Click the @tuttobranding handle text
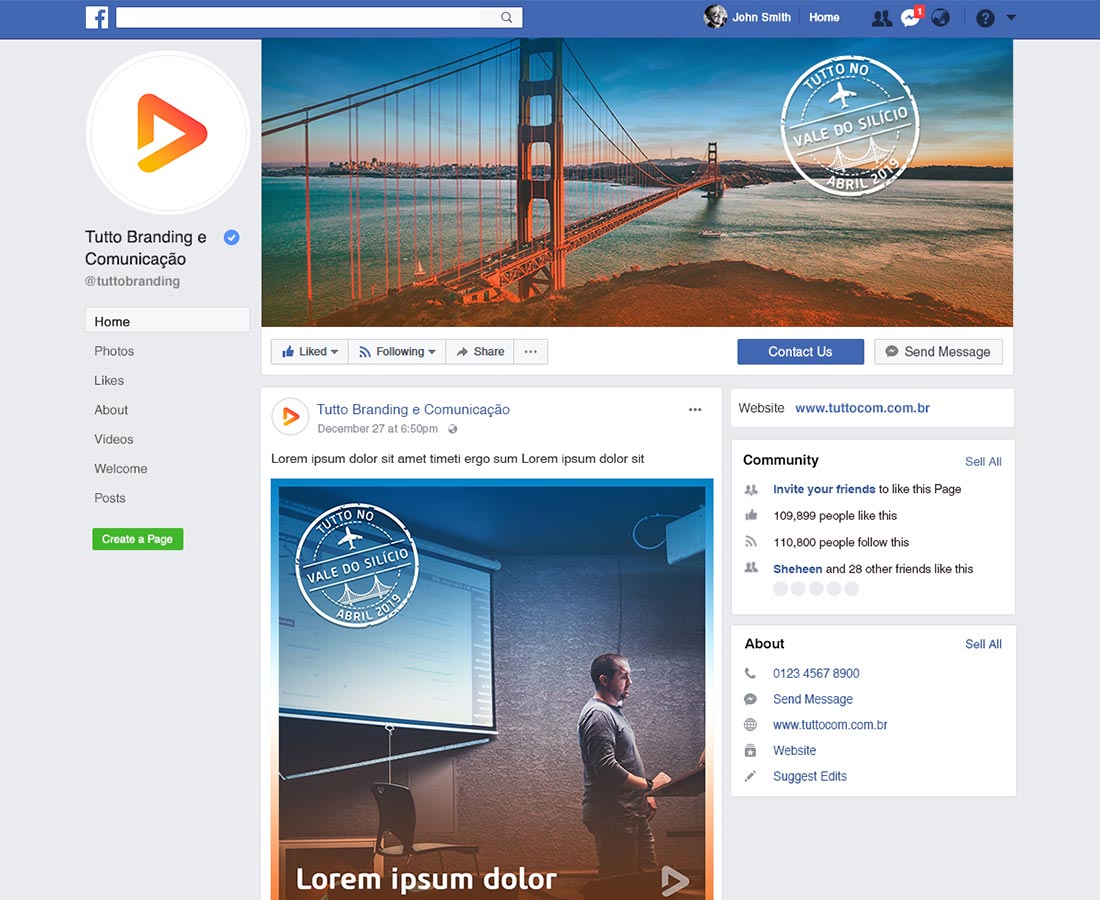 133,281
